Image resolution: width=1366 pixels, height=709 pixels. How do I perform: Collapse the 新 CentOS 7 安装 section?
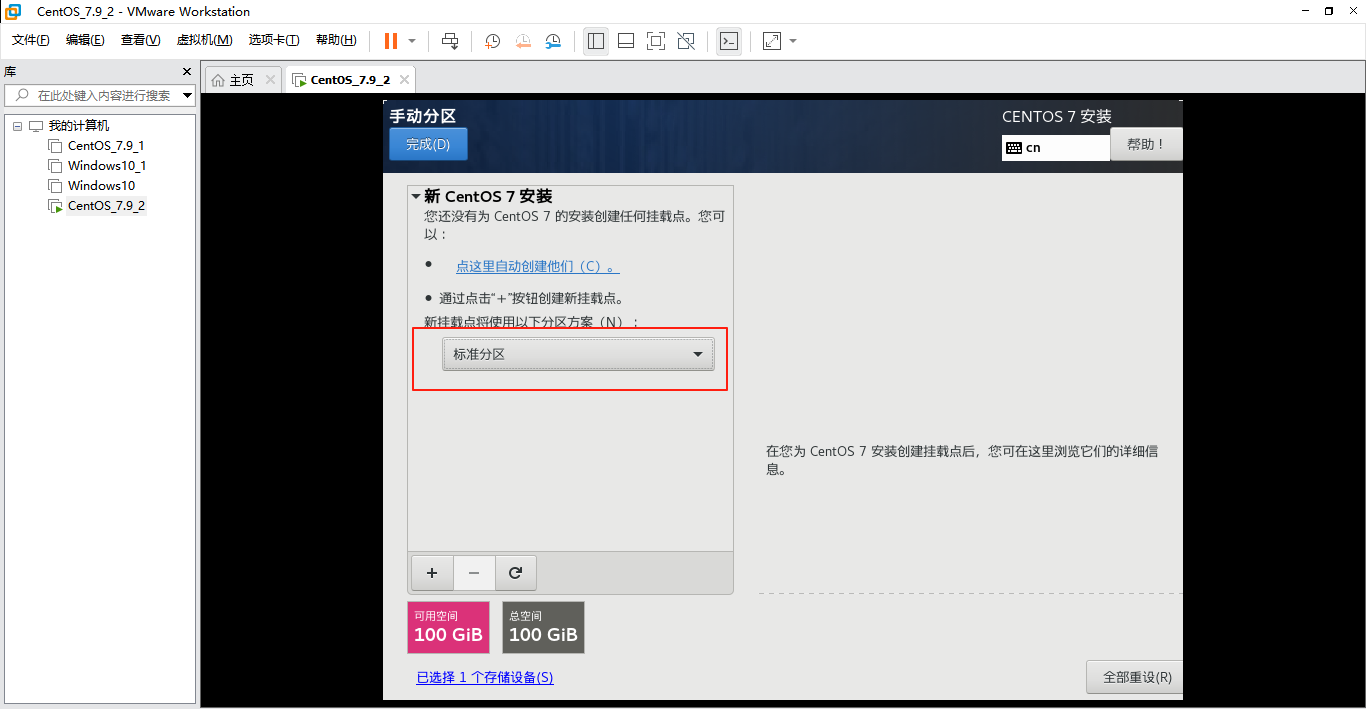pos(416,196)
